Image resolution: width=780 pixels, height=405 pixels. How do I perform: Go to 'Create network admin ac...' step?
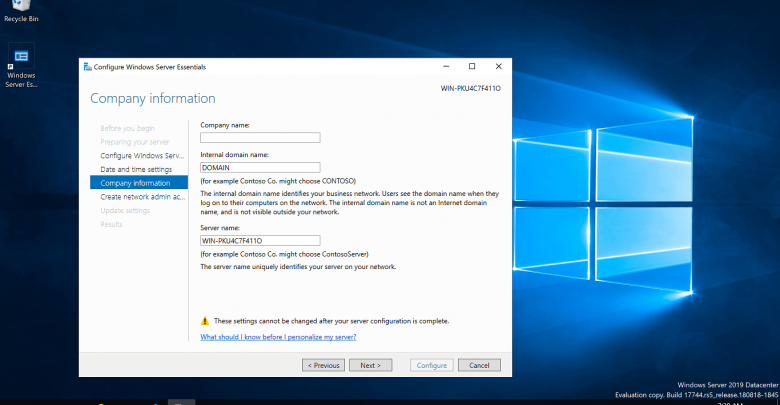click(143, 197)
